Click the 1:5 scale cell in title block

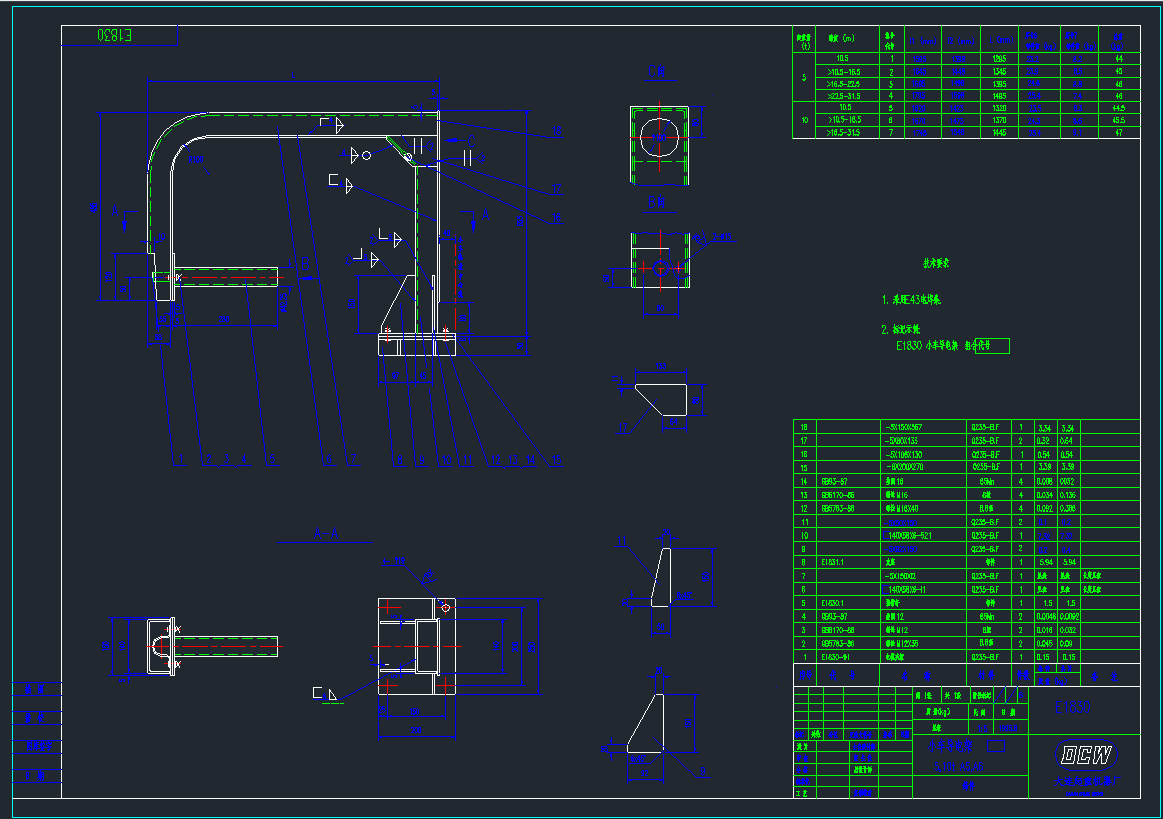[981, 728]
